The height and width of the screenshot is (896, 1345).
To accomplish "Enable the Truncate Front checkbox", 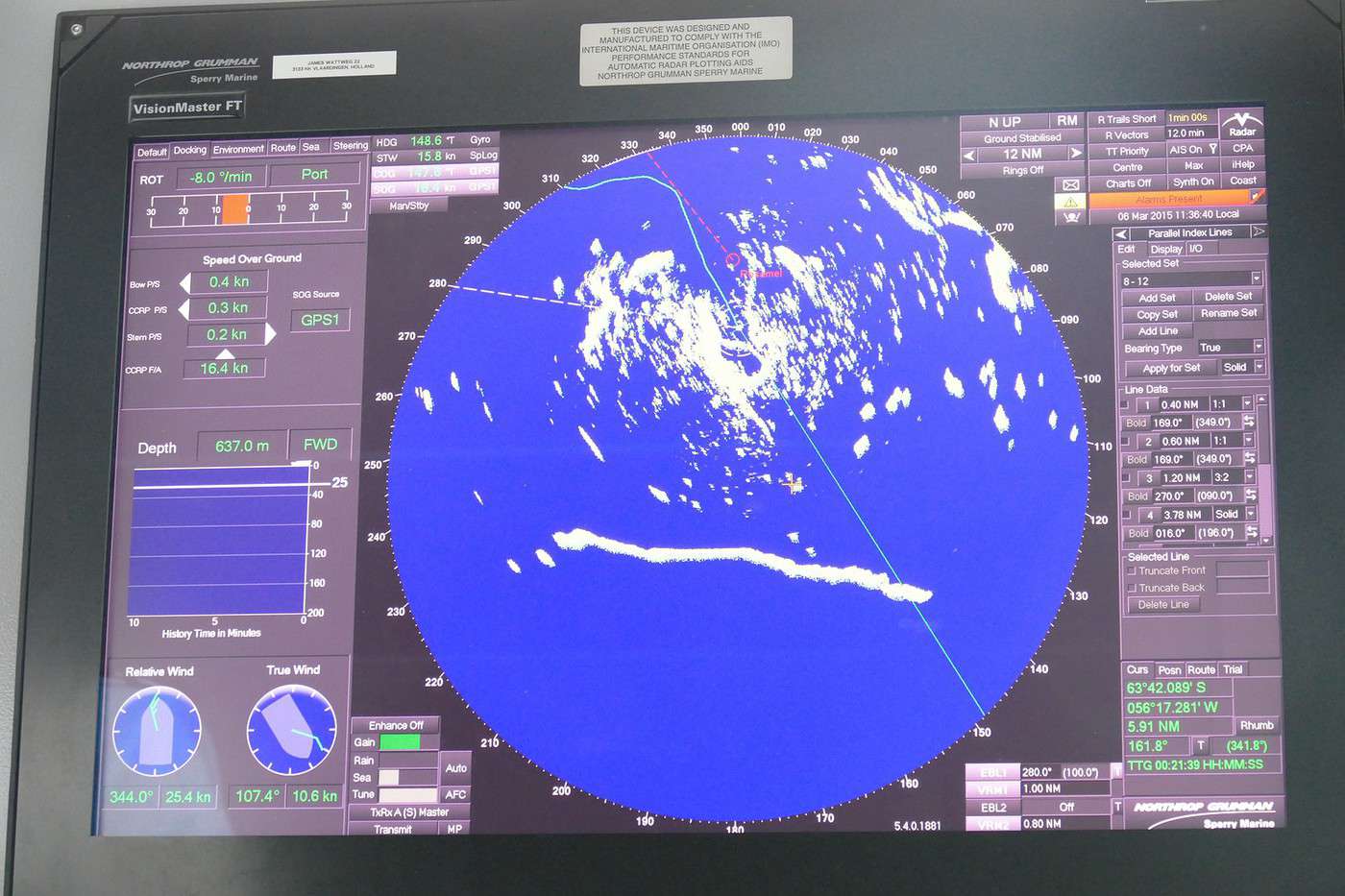I will pos(1132,571).
